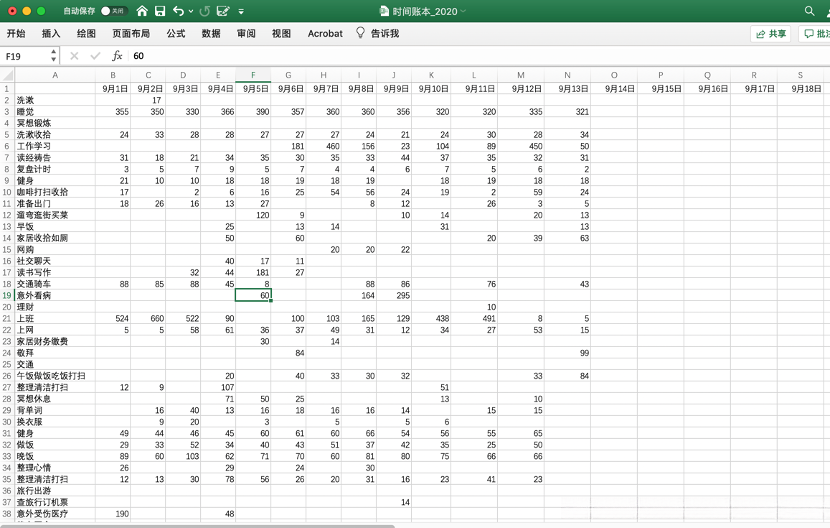The height and width of the screenshot is (528, 830).
Task: Click the 背单词 row label
Action: coord(29,410)
